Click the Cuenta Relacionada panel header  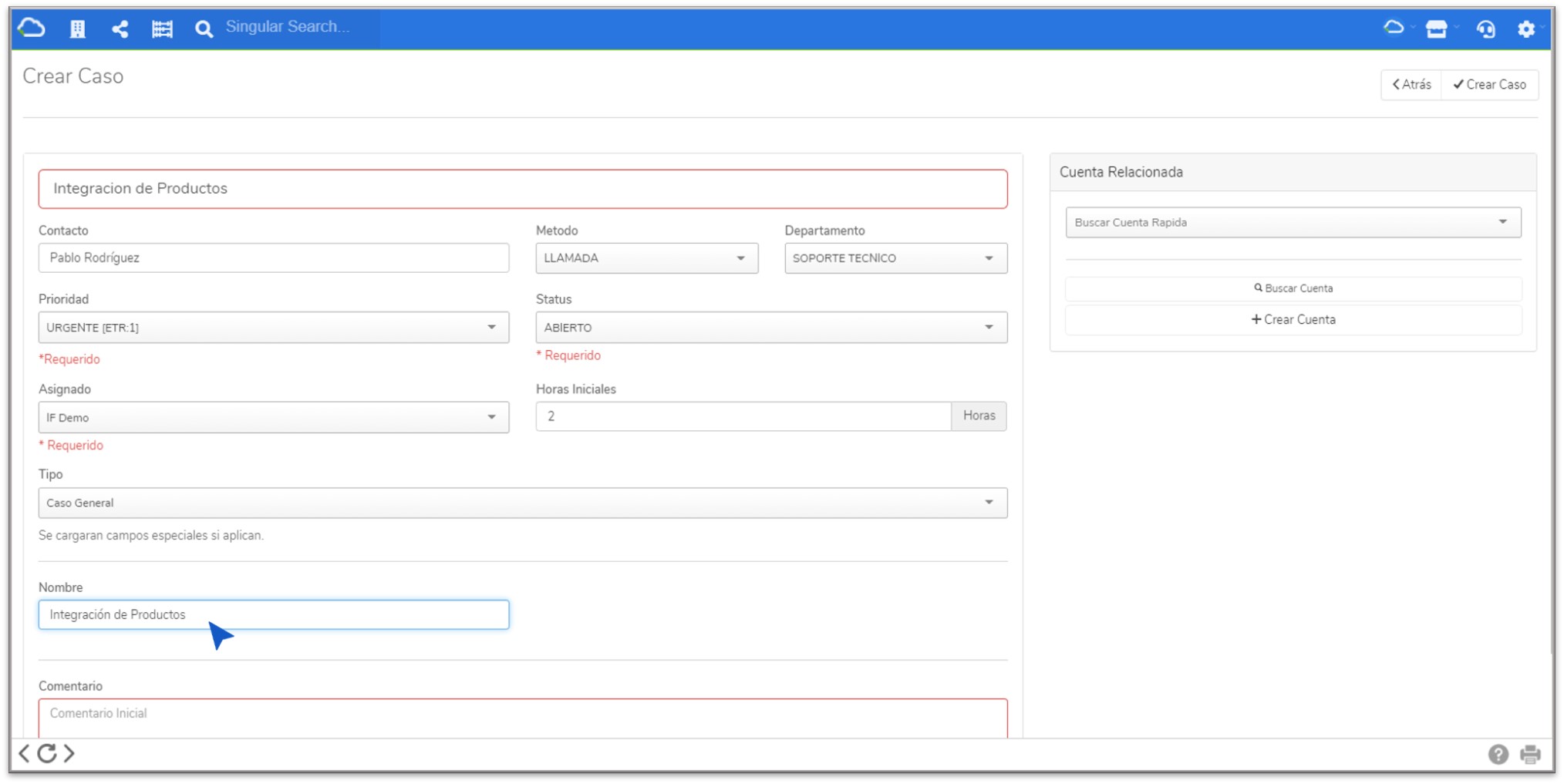1293,172
